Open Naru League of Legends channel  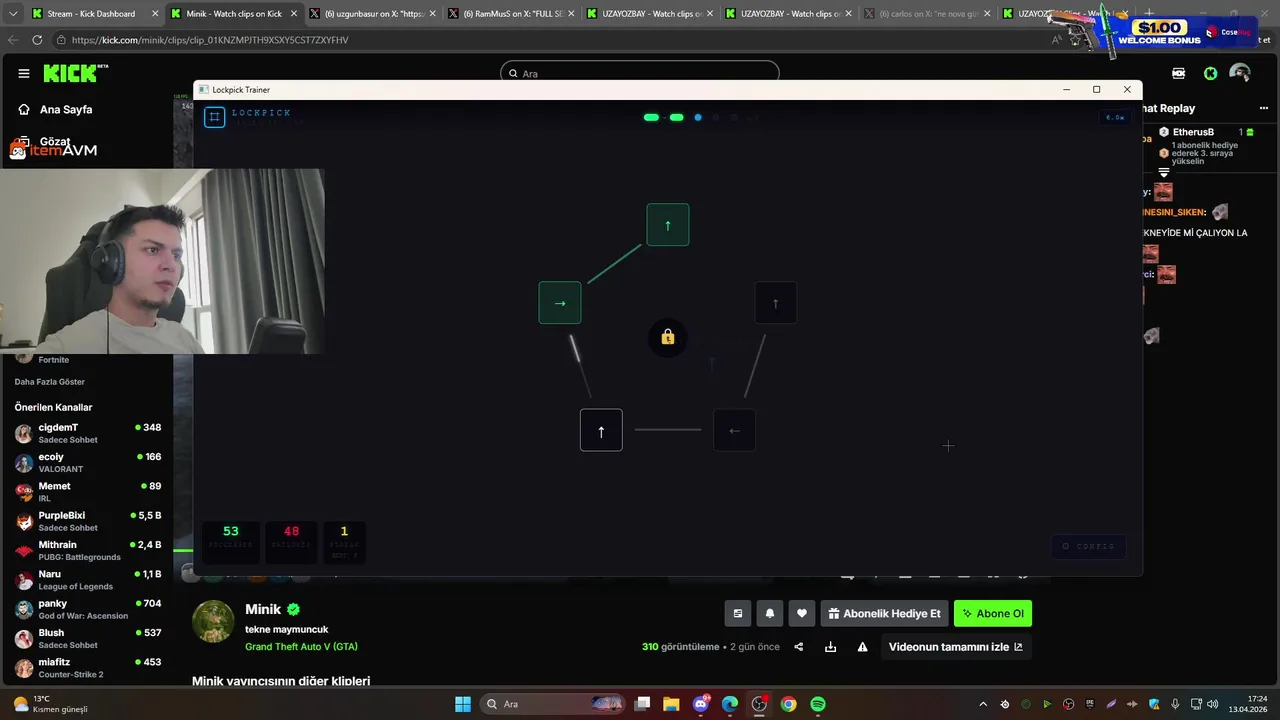pos(88,580)
